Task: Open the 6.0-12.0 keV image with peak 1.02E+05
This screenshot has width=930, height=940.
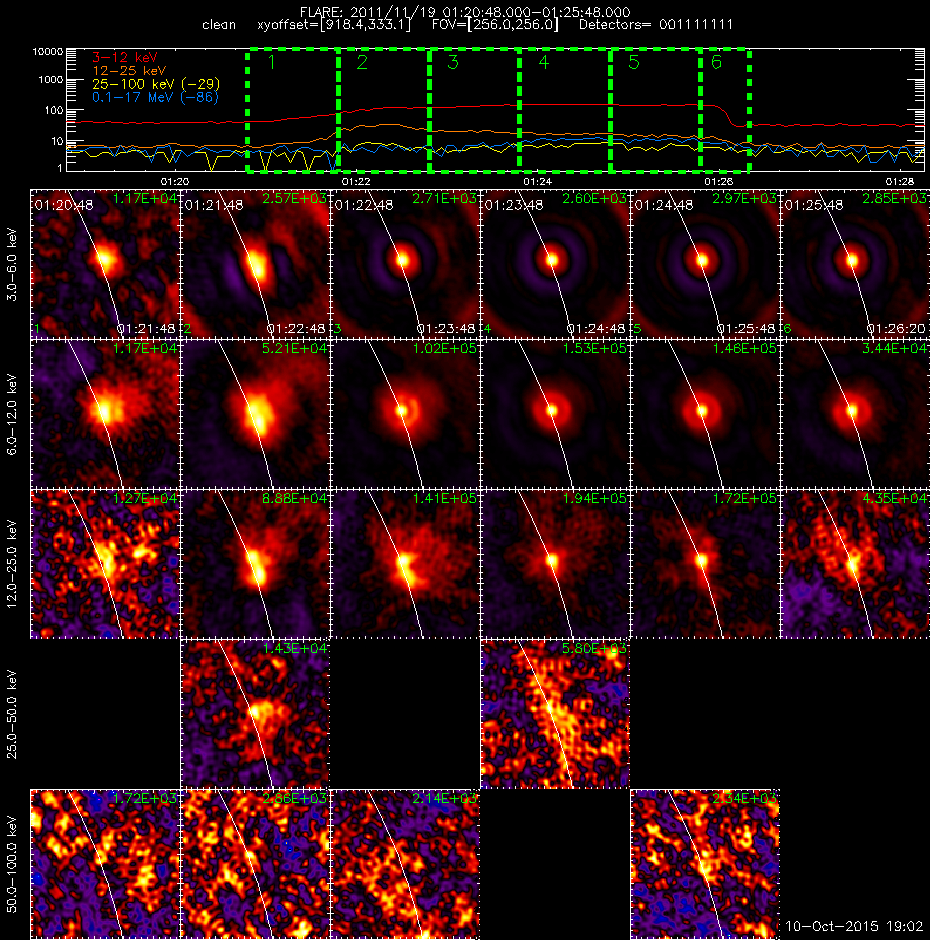Action: click(405, 414)
